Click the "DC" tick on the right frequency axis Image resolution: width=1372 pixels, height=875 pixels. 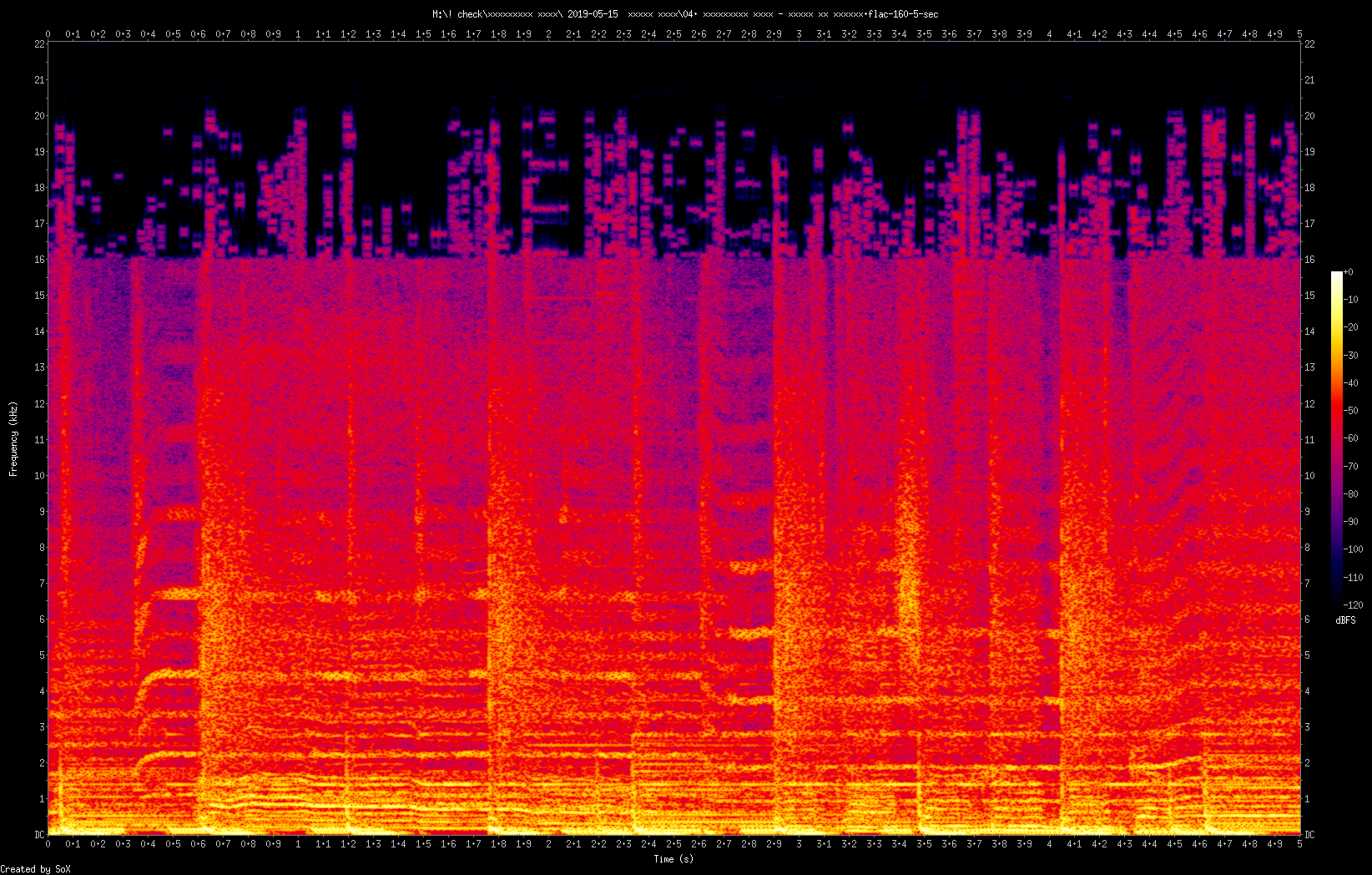point(1309,835)
